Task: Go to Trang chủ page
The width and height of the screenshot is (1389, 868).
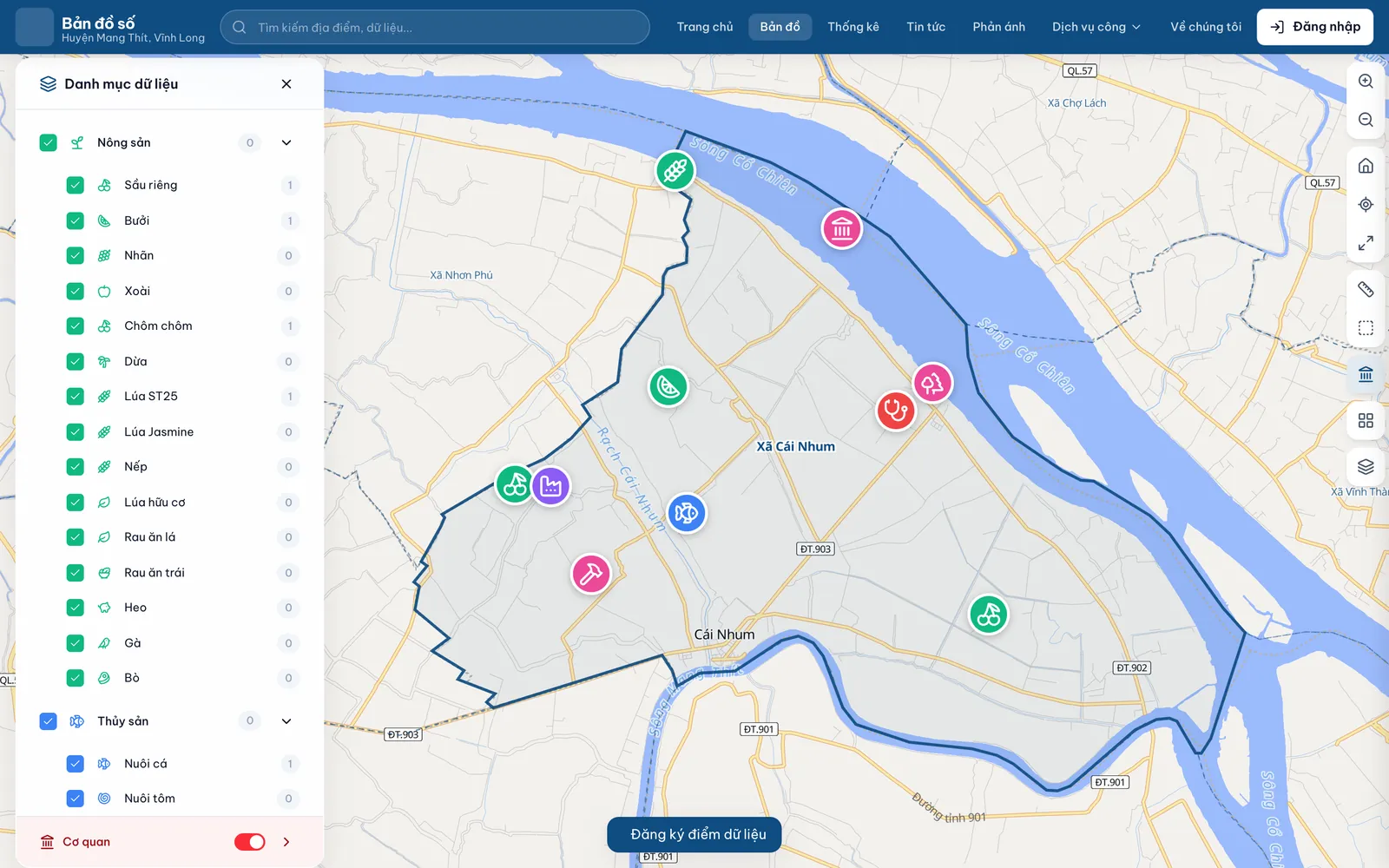Action: pos(705,27)
